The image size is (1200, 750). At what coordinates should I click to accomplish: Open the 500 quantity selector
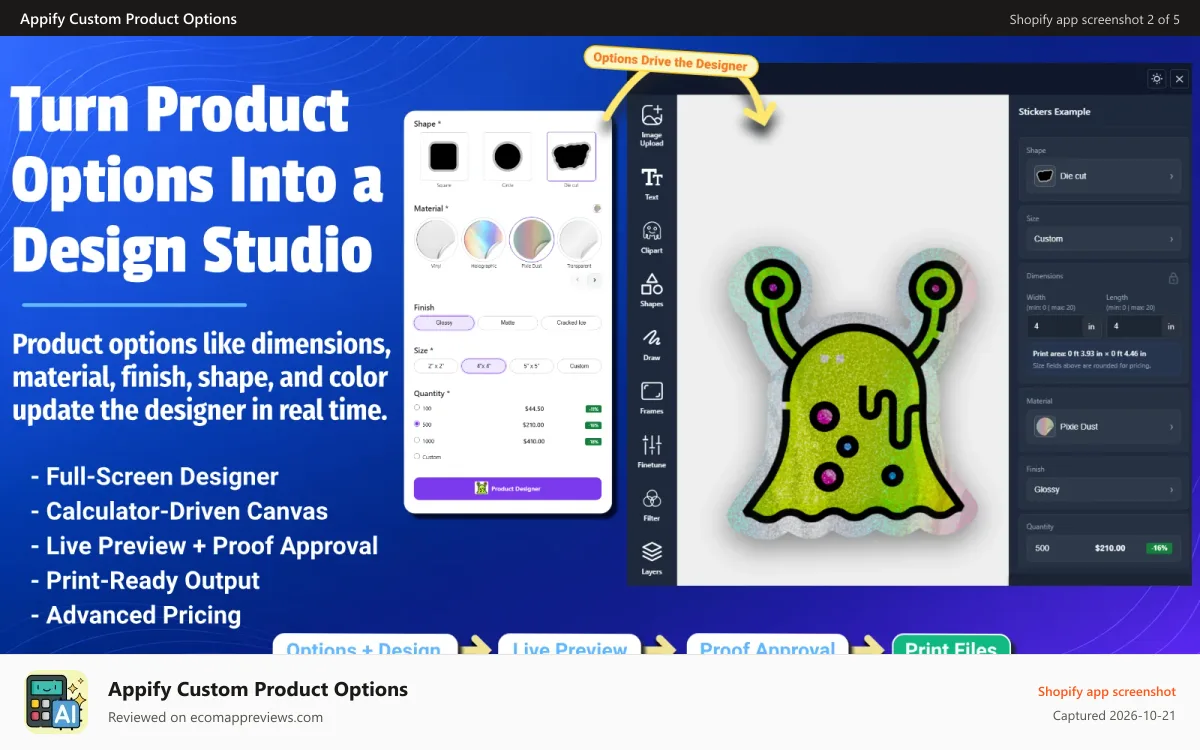[1104, 548]
